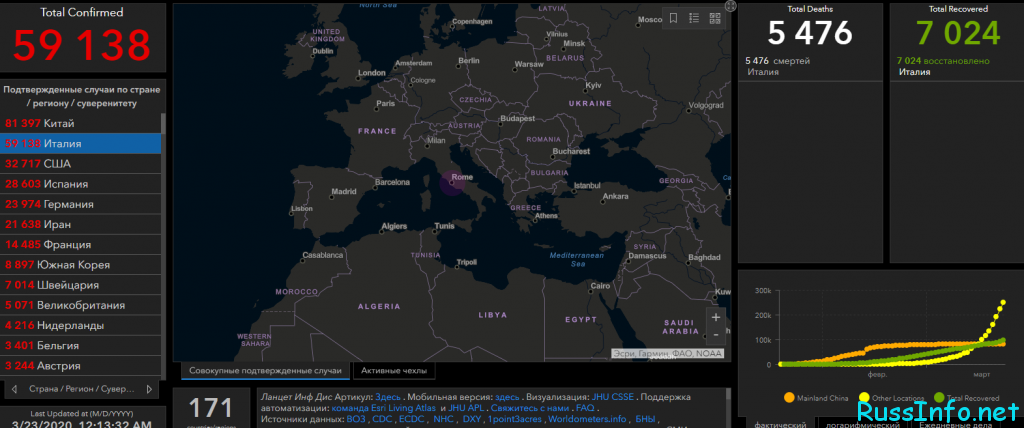Screen dimensions: 1024x428
Task: Open the ВОЗ data source link
Action: coord(357,419)
